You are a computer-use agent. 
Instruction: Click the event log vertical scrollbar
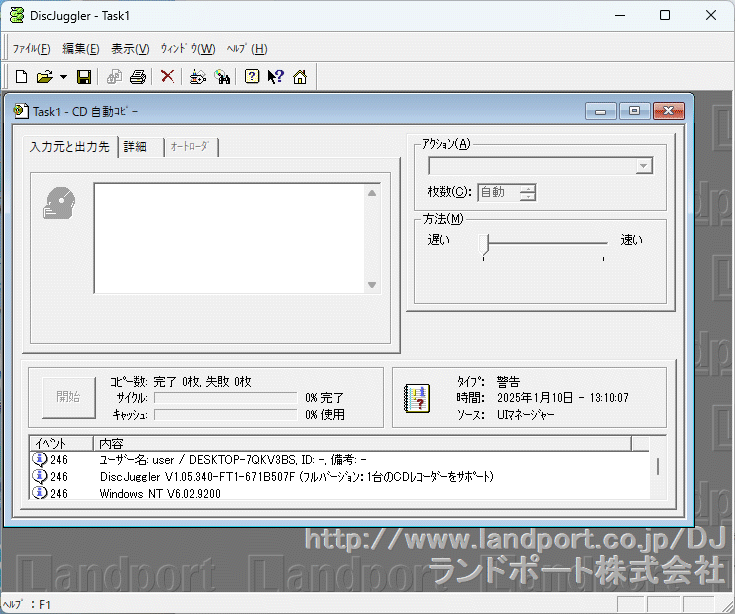pyautogui.click(x=657, y=466)
